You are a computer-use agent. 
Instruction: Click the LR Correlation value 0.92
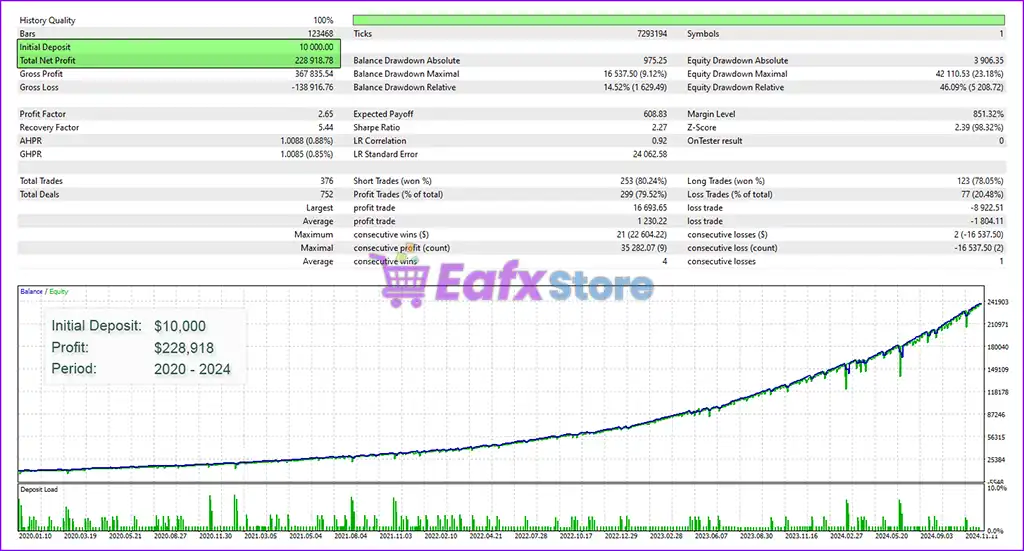(x=660, y=140)
